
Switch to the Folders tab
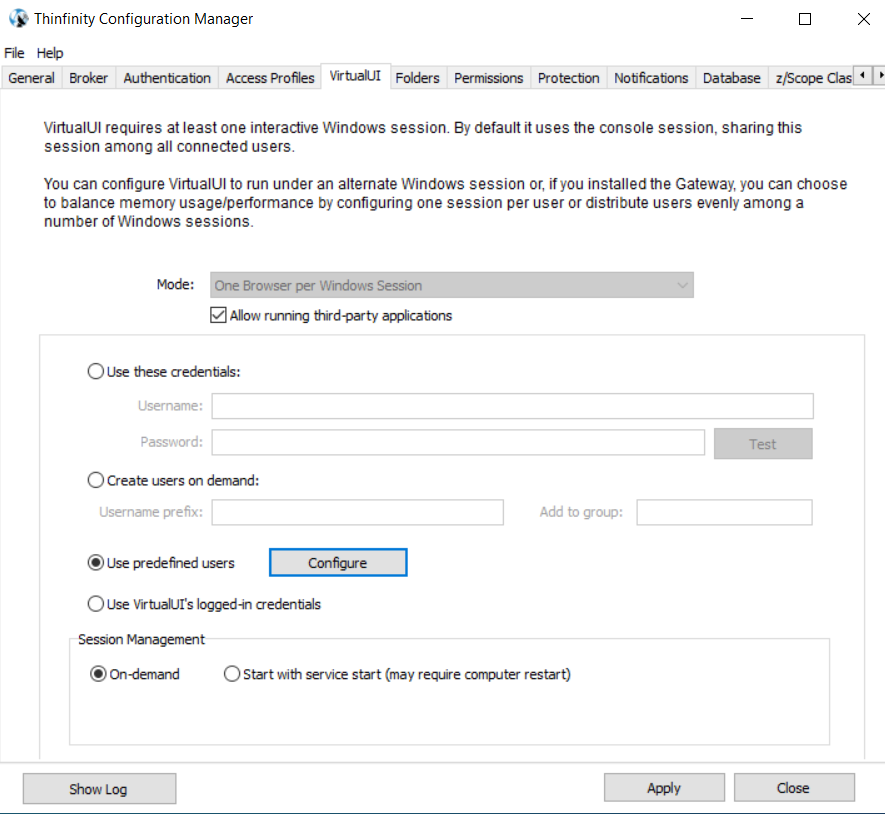(x=417, y=78)
